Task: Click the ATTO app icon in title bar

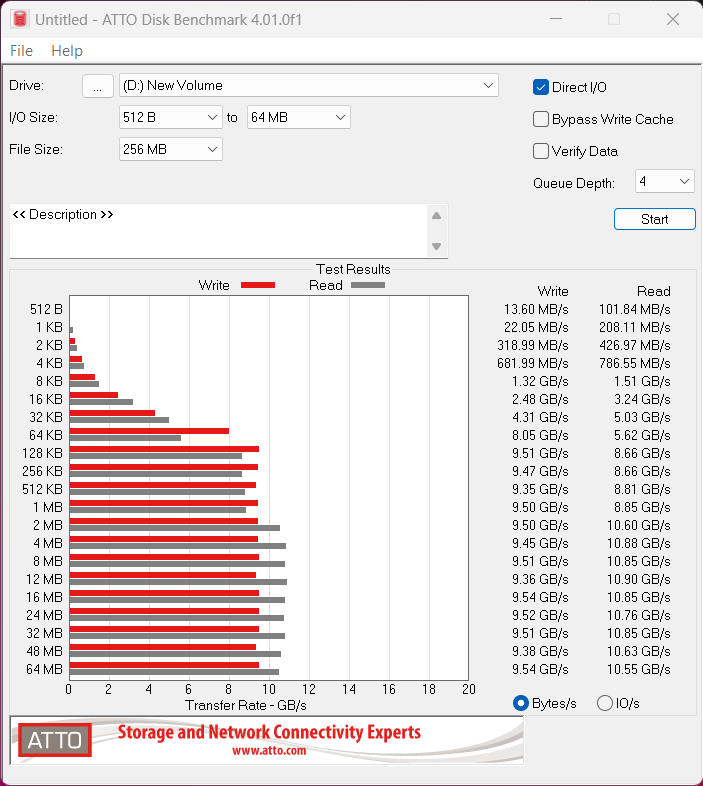Action: pos(18,19)
